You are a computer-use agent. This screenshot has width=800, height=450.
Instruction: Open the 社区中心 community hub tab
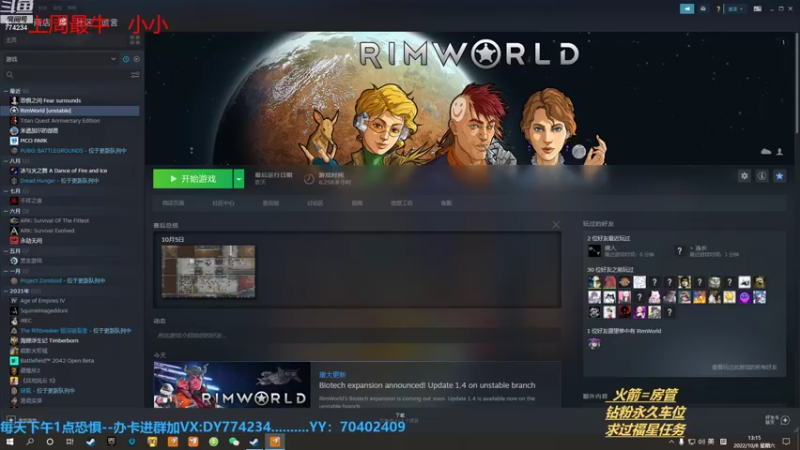coord(223,203)
